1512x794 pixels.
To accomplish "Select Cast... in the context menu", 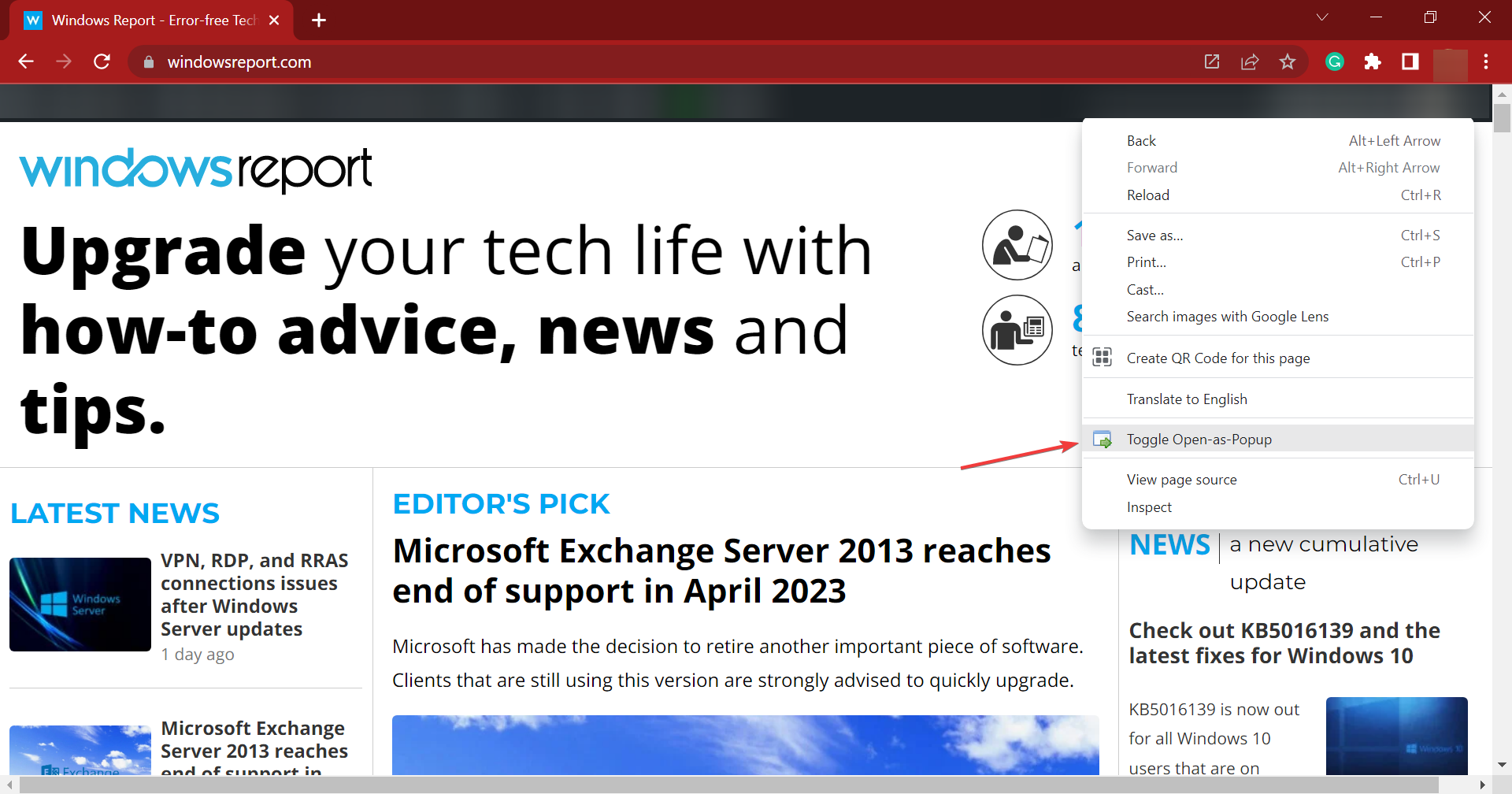I will click(1278, 290).
